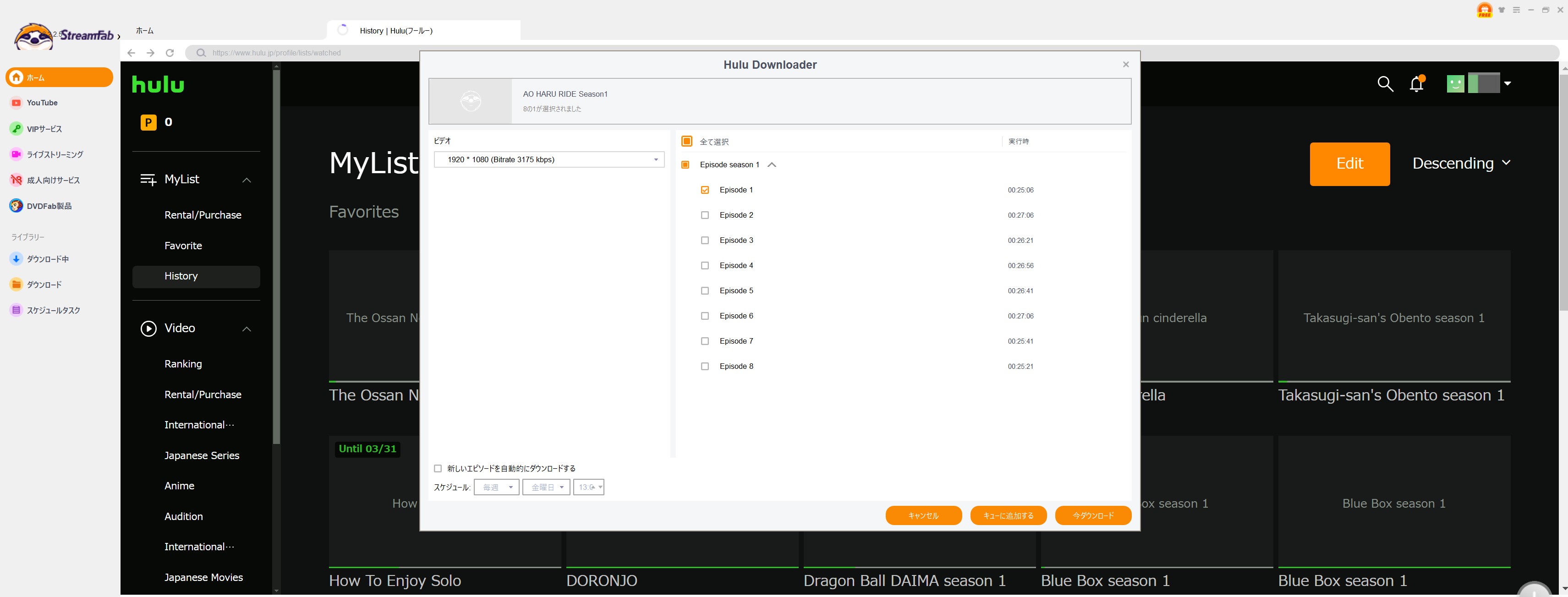Image resolution: width=1568 pixels, height=597 pixels.
Task: Open the video resolution dropdown
Action: [x=549, y=159]
